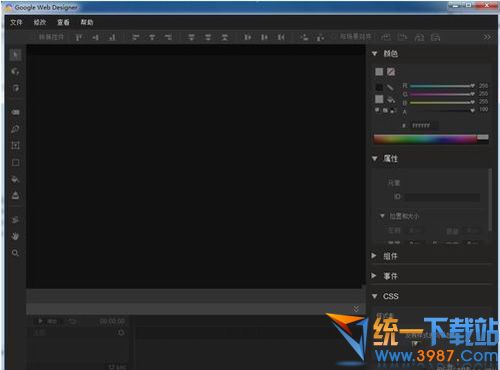Choose the no-color slashed swatch
Screen dimensions: 500x370
point(391,72)
